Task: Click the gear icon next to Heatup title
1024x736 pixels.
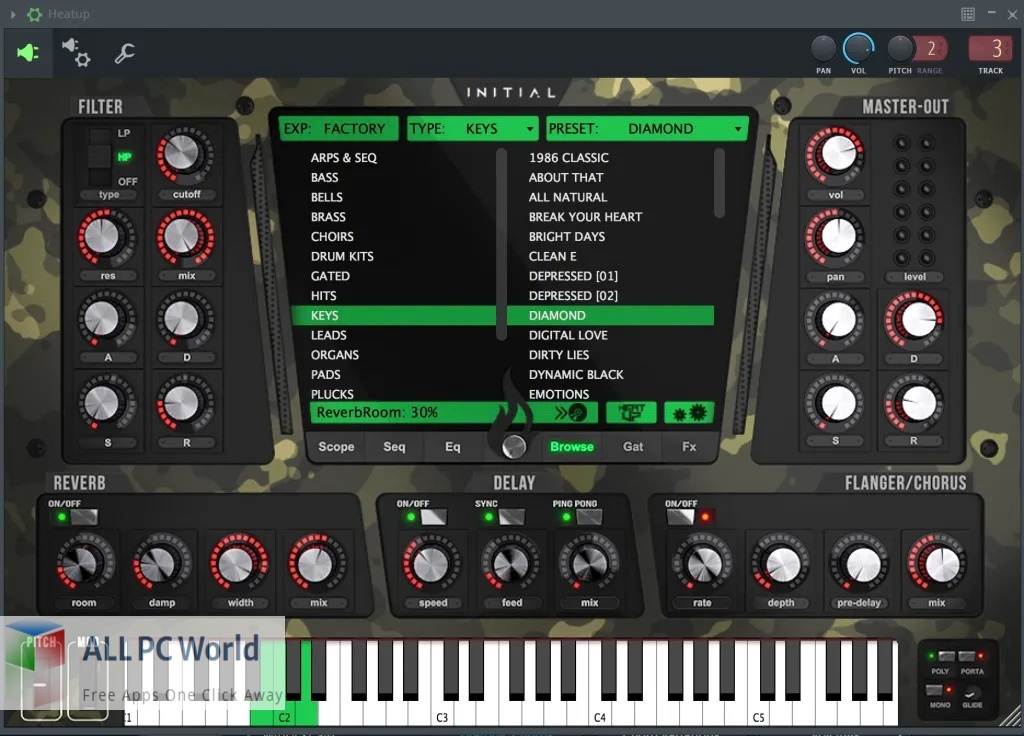Action: (x=34, y=14)
